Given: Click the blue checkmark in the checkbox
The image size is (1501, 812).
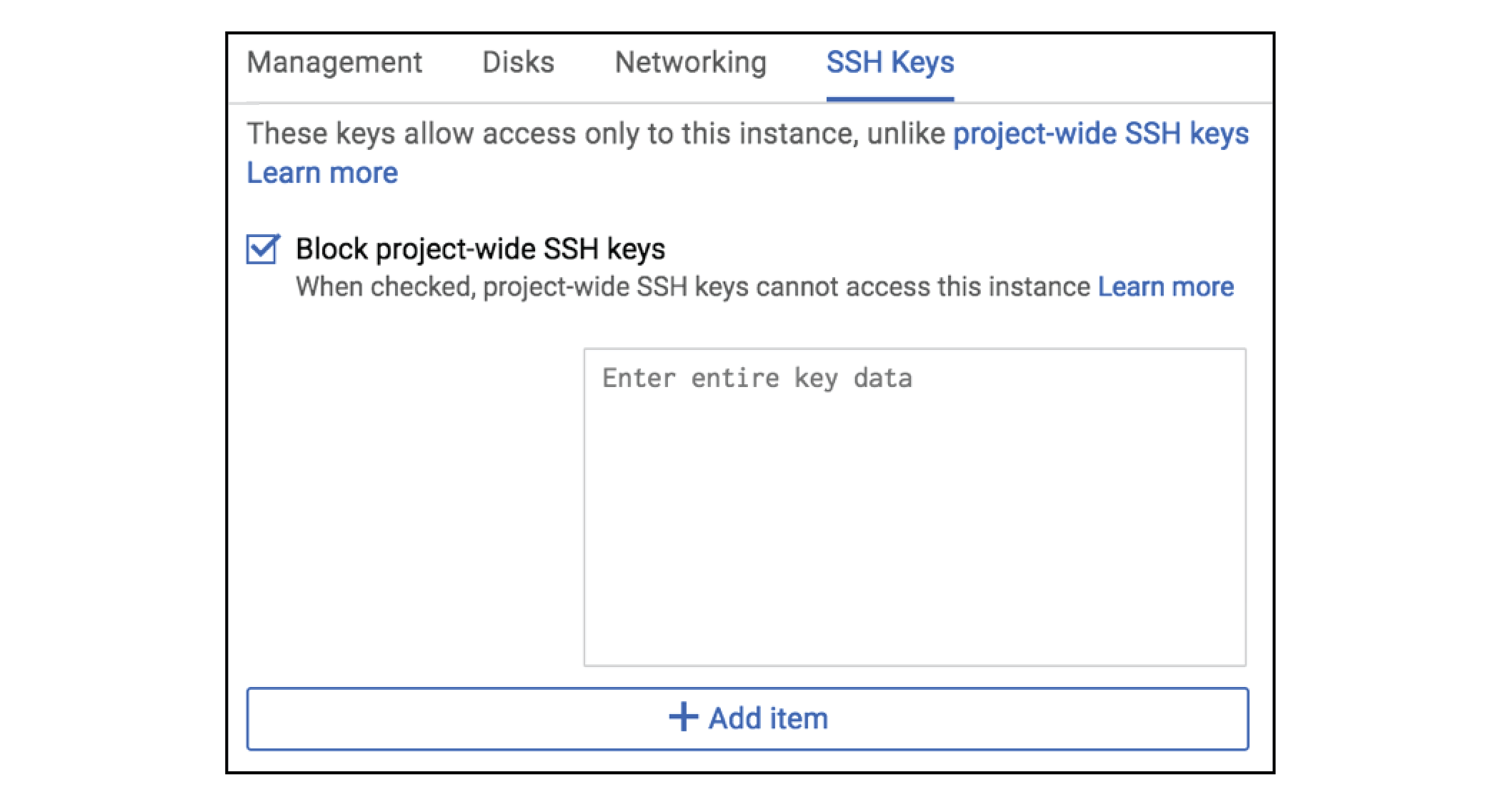Looking at the screenshot, I should (x=264, y=247).
